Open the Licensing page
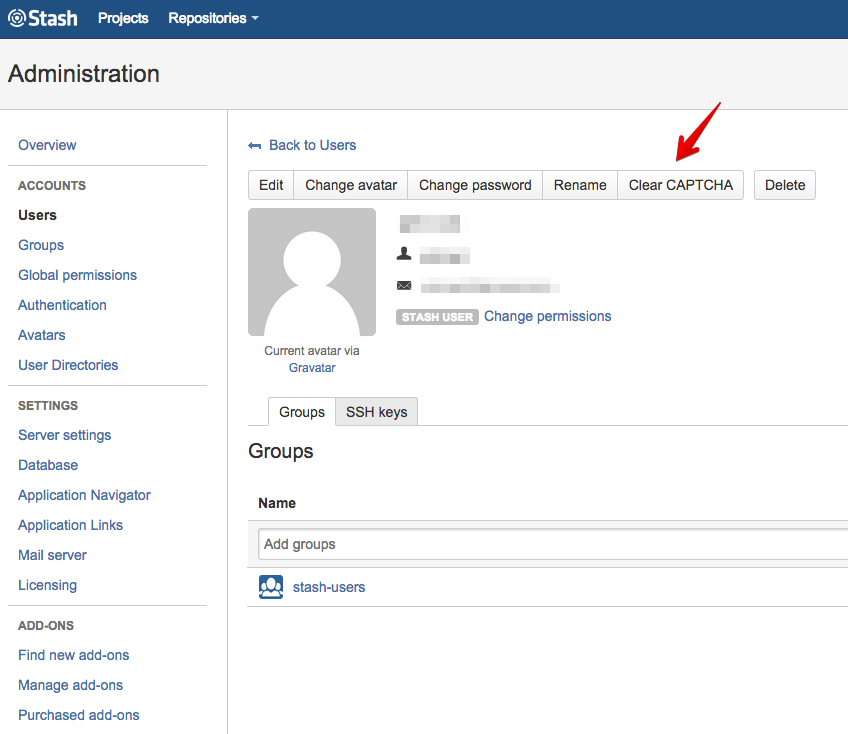The width and height of the screenshot is (848, 734). click(48, 585)
